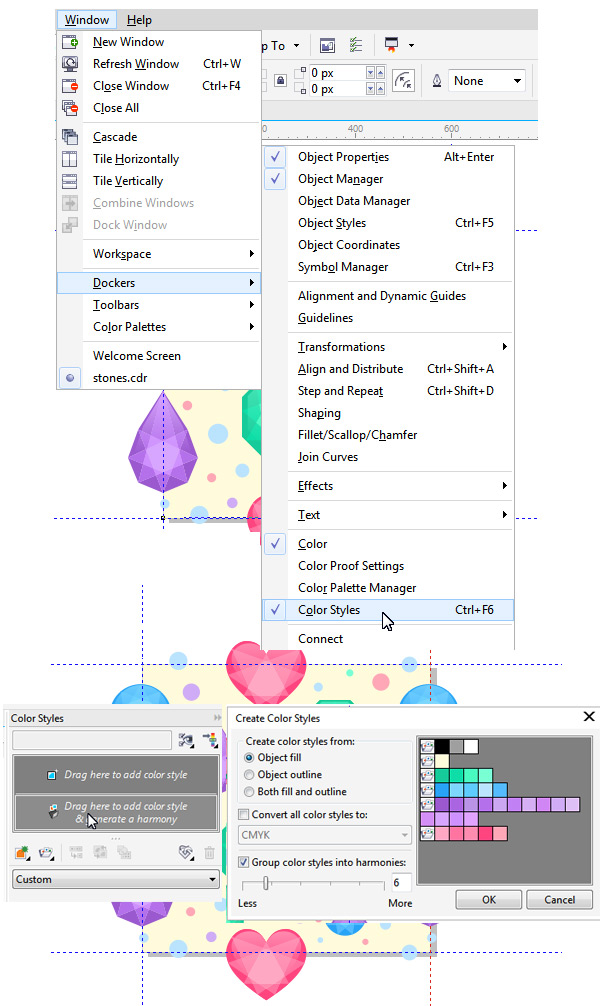Click Drag here to add color style area
Viewport: 600px width, 1006px height.
116,775
